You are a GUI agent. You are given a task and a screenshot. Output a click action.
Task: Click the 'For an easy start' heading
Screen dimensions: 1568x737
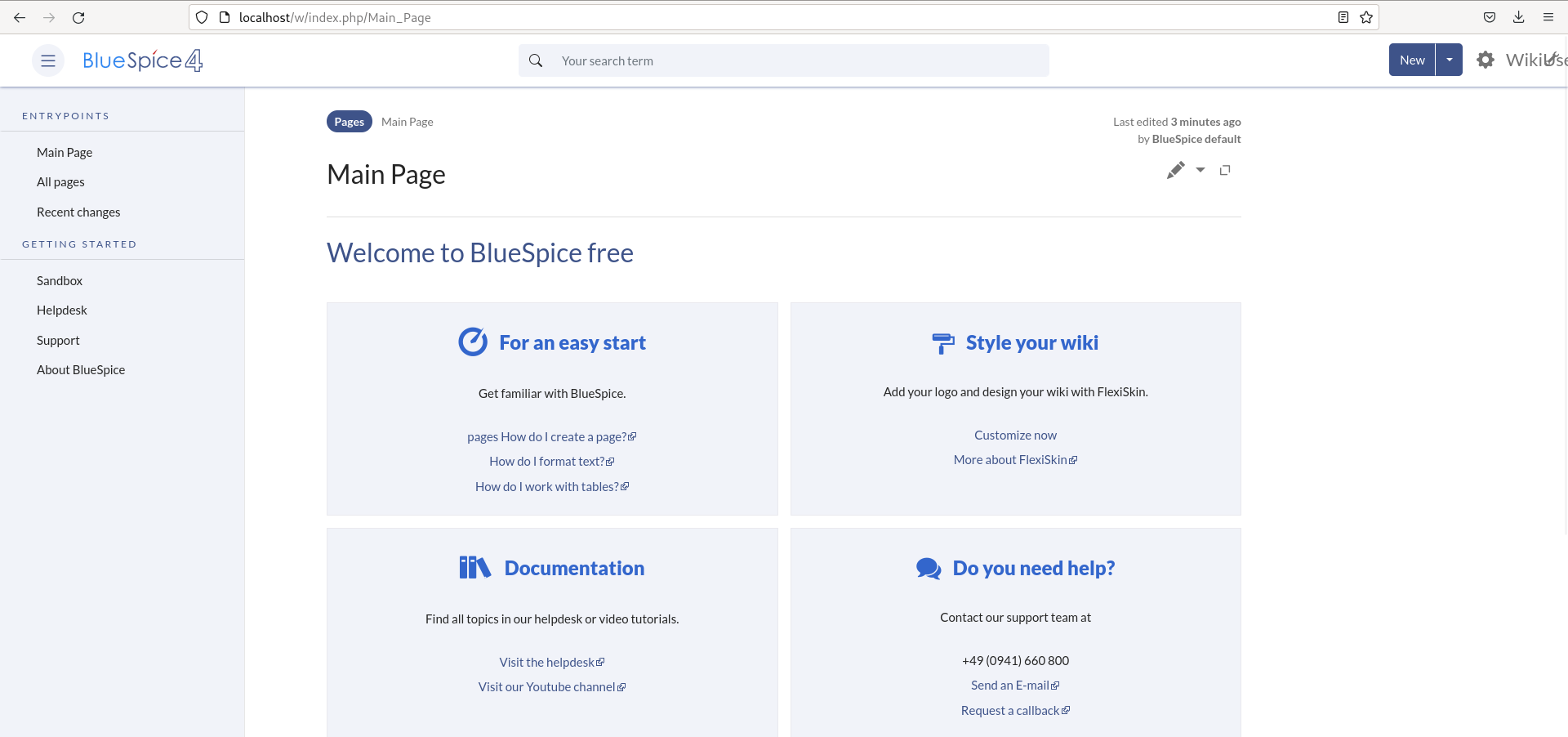point(572,343)
